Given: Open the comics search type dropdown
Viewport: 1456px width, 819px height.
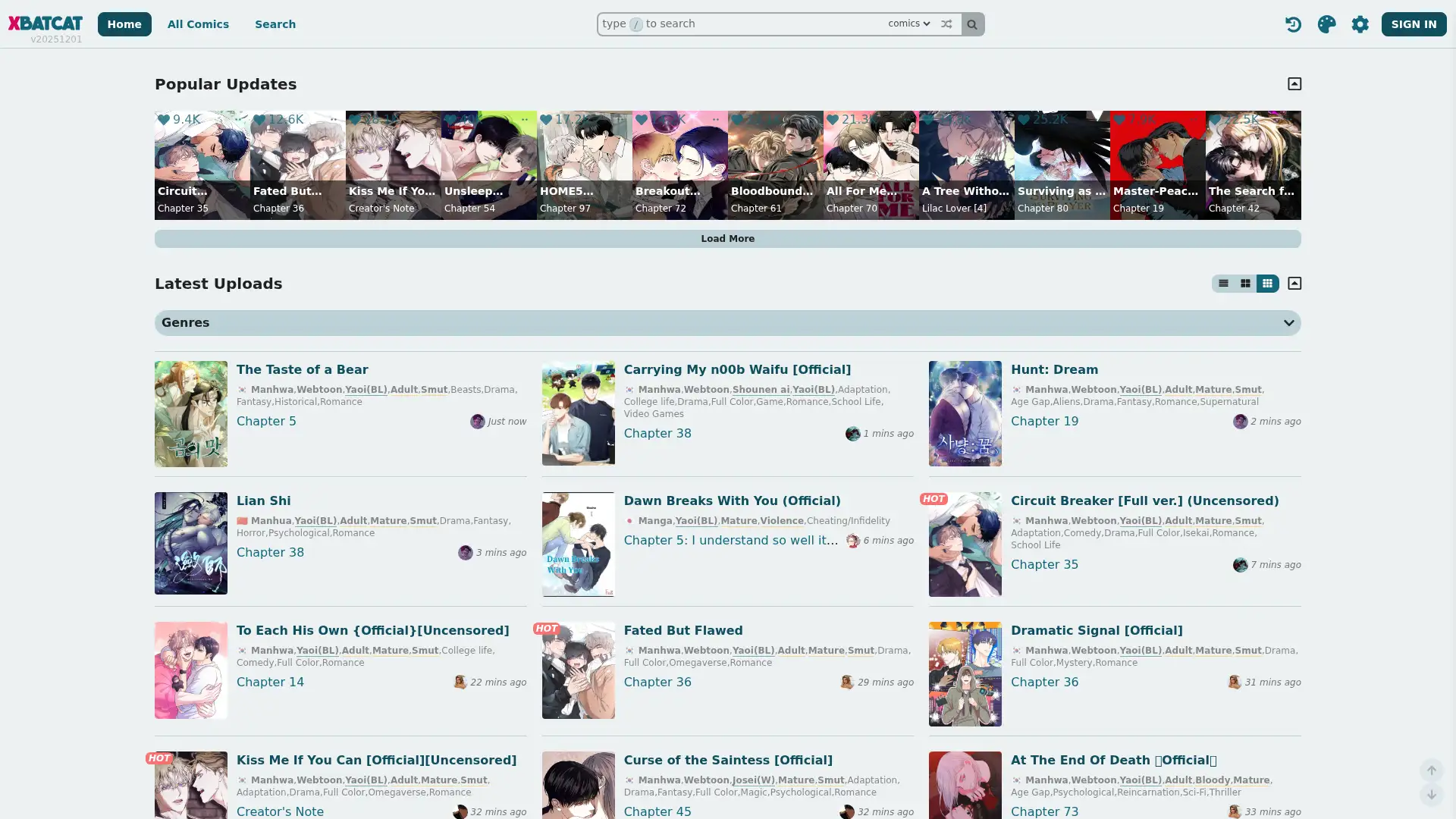Looking at the screenshot, I should point(908,24).
